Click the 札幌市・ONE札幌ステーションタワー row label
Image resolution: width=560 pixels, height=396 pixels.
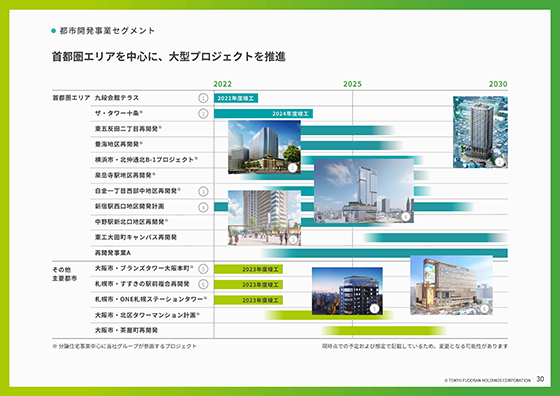pyautogui.click(x=151, y=299)
